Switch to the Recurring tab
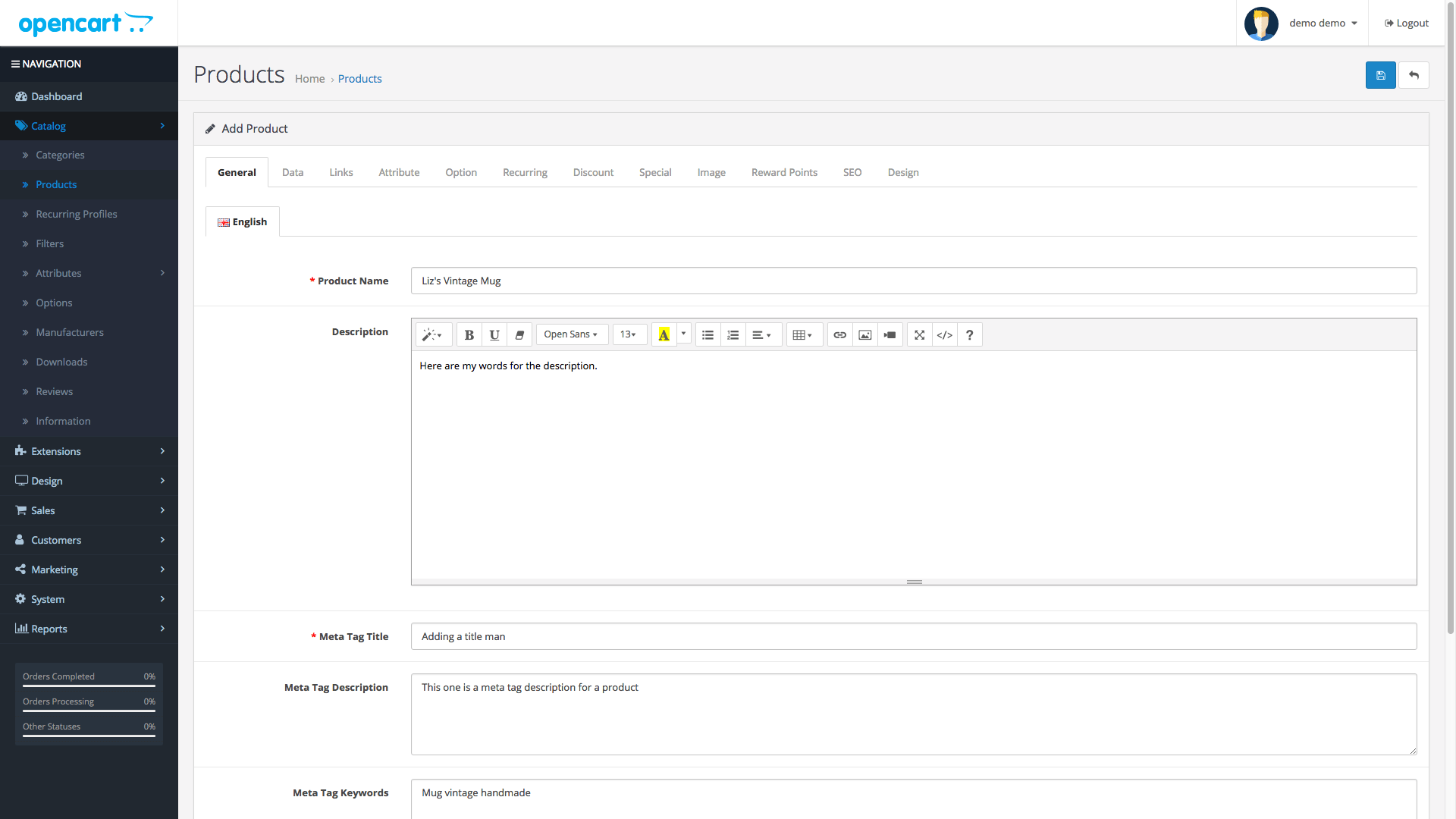Screen dimensions: 1456x819 (x=525, y=172)
